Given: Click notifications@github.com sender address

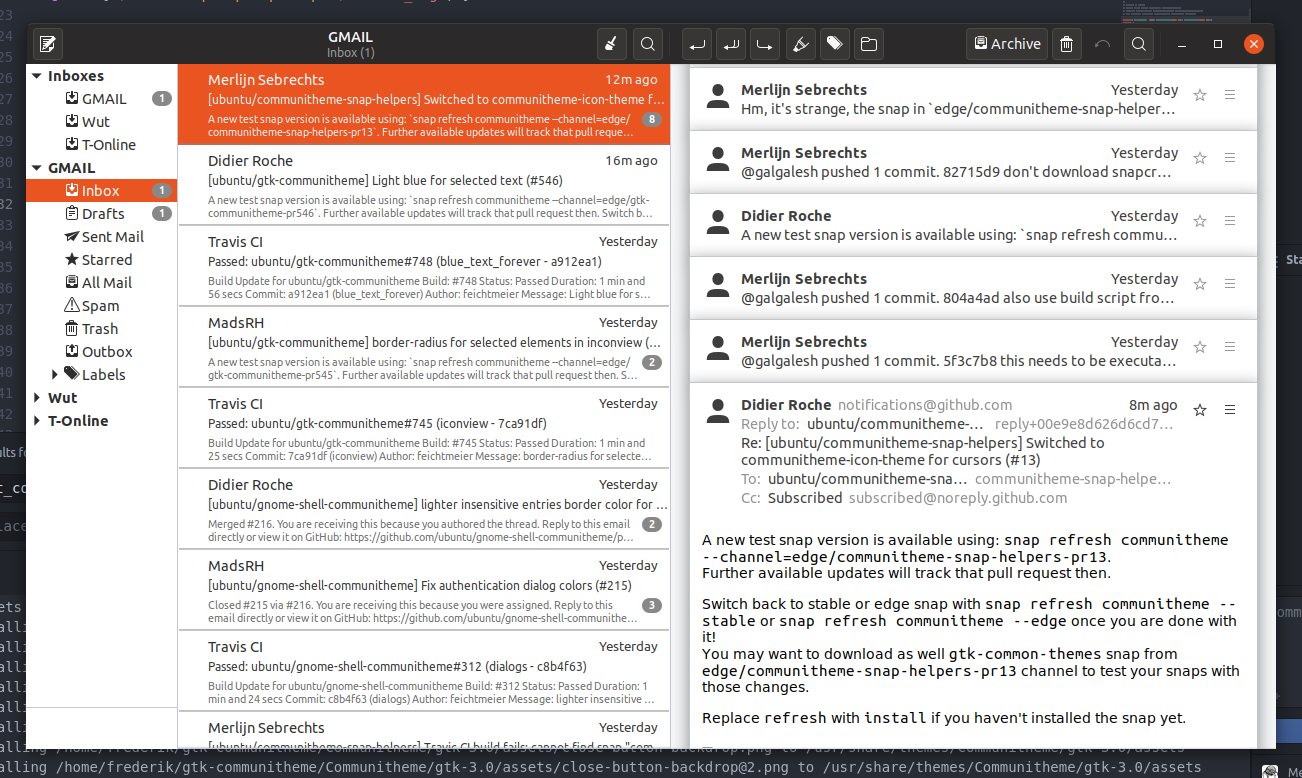Looking at the screenshot, I should point(925,405).
